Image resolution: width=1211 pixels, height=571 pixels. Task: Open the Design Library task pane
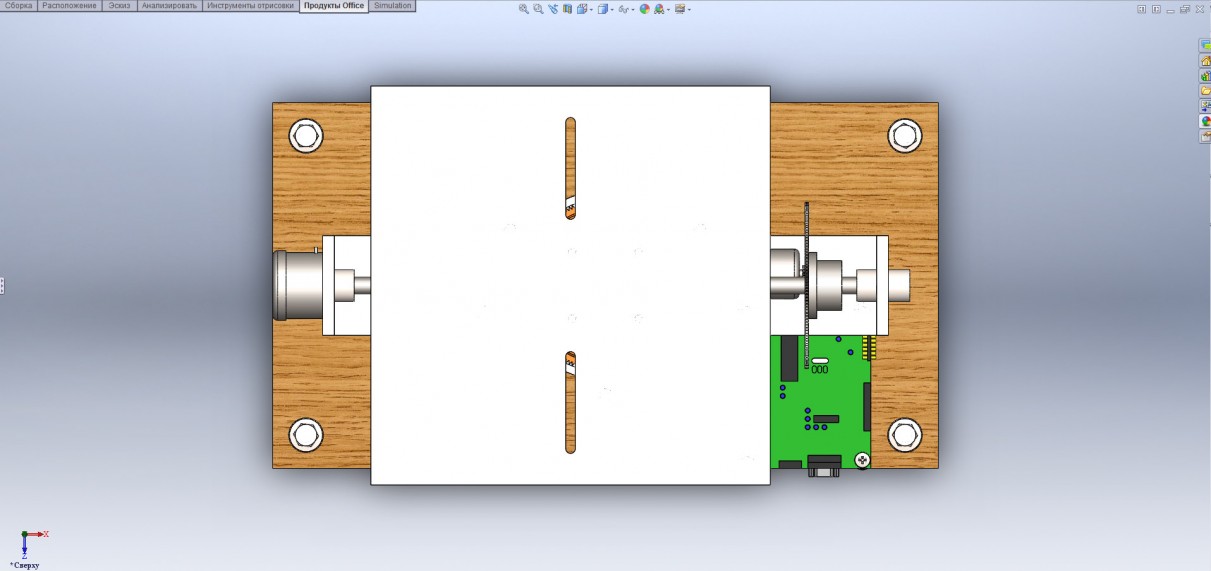[x=1205, y=76]
